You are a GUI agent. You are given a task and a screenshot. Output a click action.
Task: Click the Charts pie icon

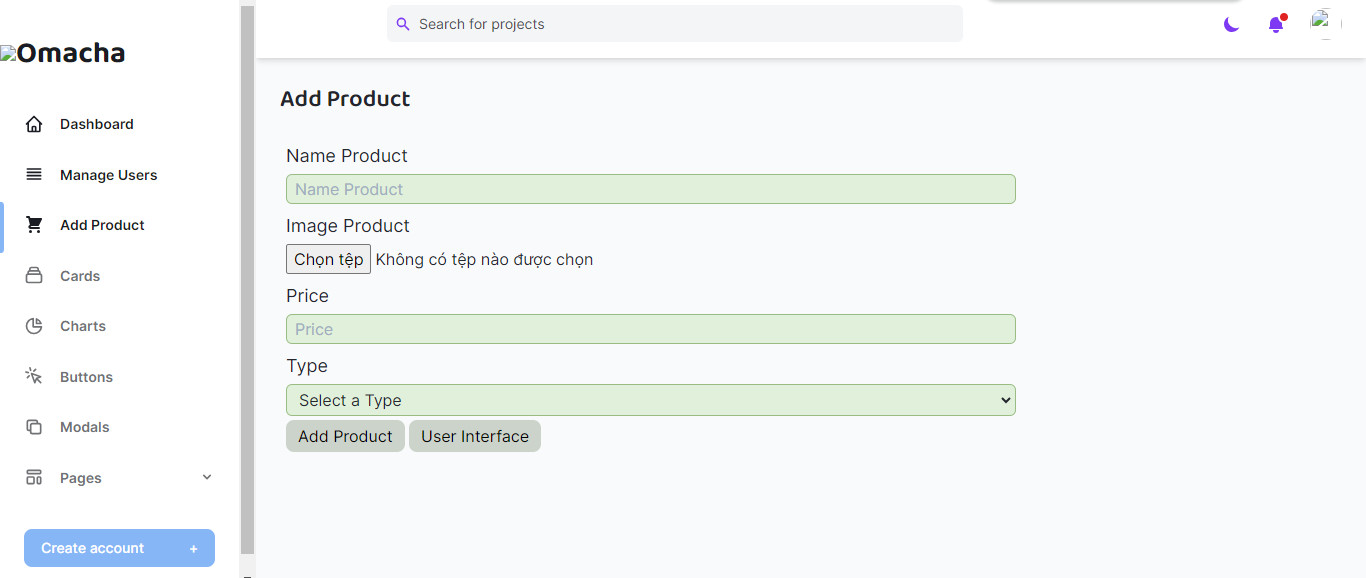click(x=34, y=326)
